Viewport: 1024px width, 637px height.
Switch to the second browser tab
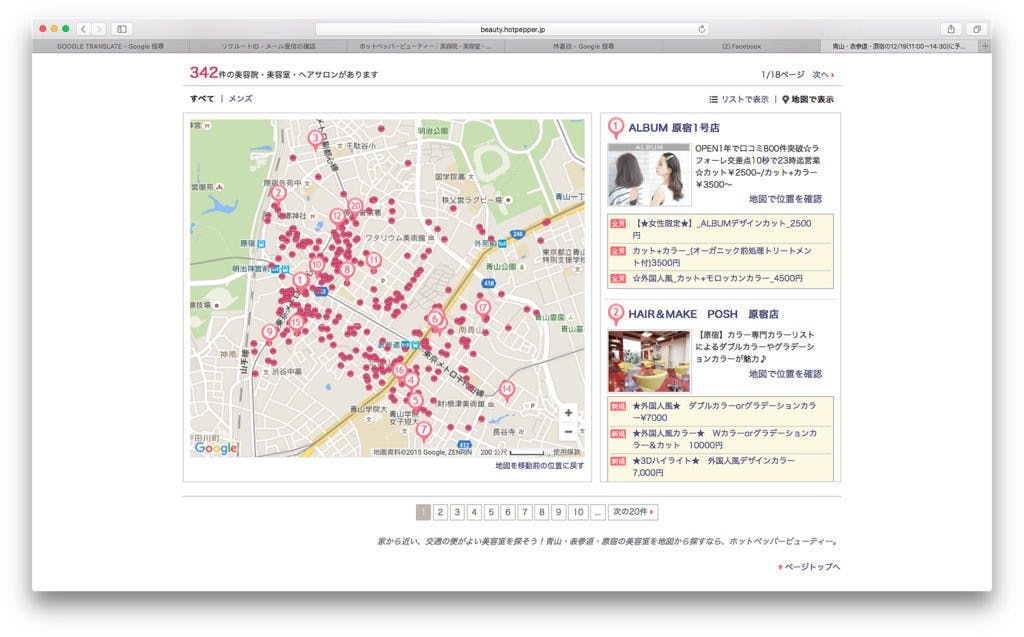pyautogui.click(x=268, y=46)
